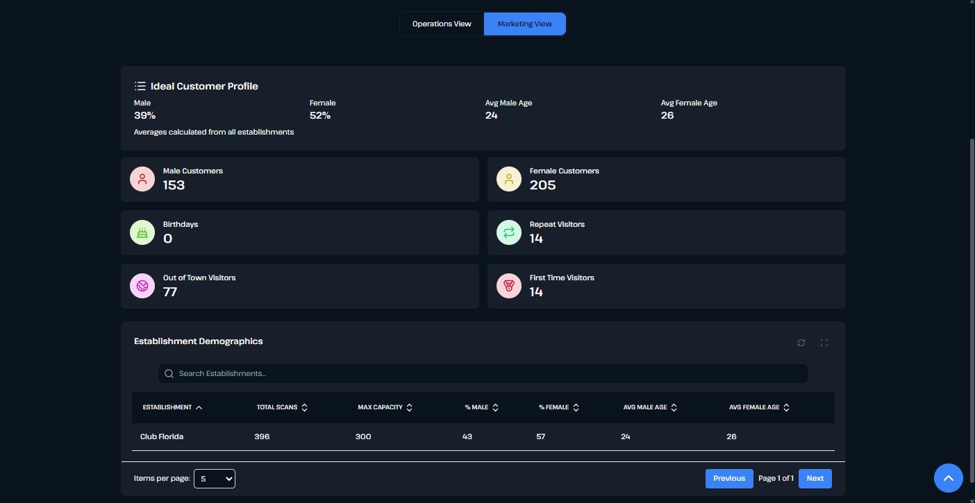Click the Female Customers person icon

(509, 179)
